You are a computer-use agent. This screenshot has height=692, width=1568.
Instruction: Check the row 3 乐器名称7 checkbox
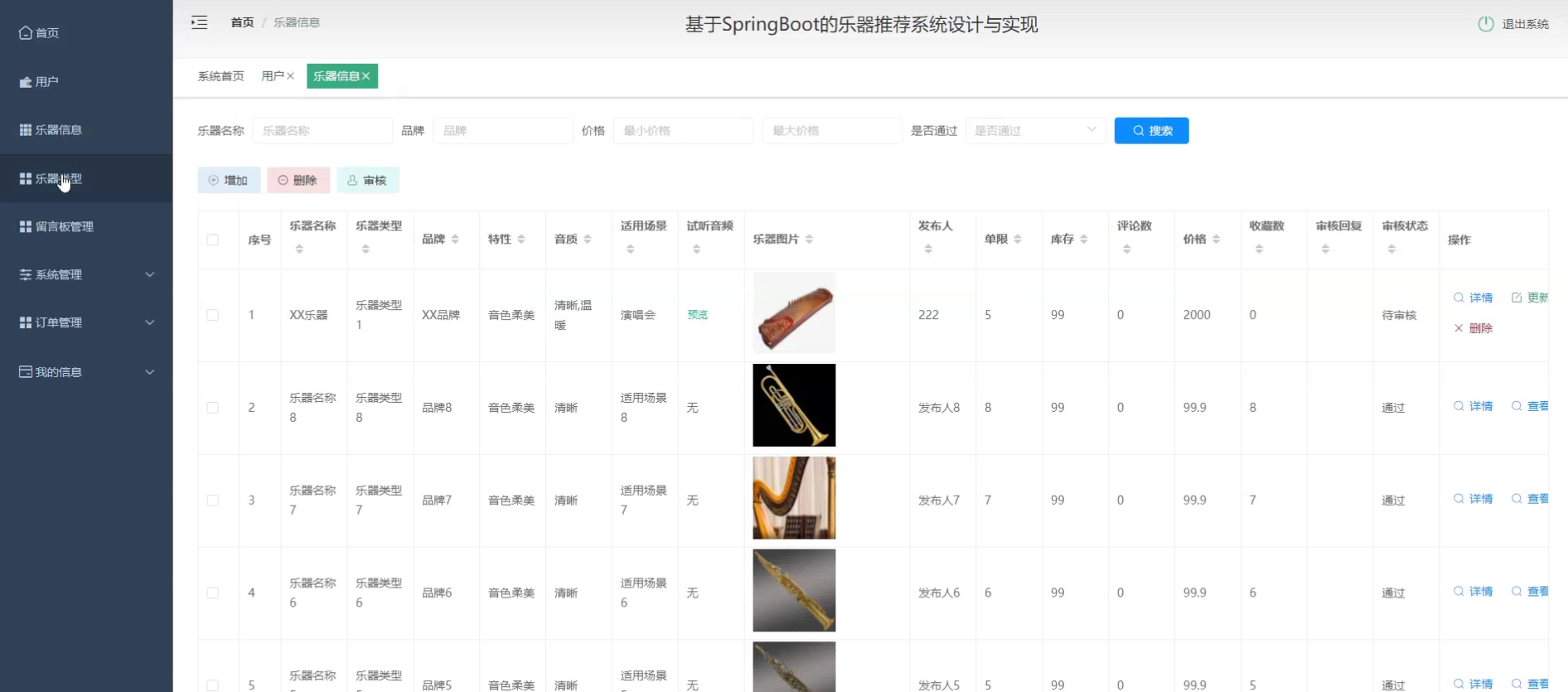[x=213, y=501]
